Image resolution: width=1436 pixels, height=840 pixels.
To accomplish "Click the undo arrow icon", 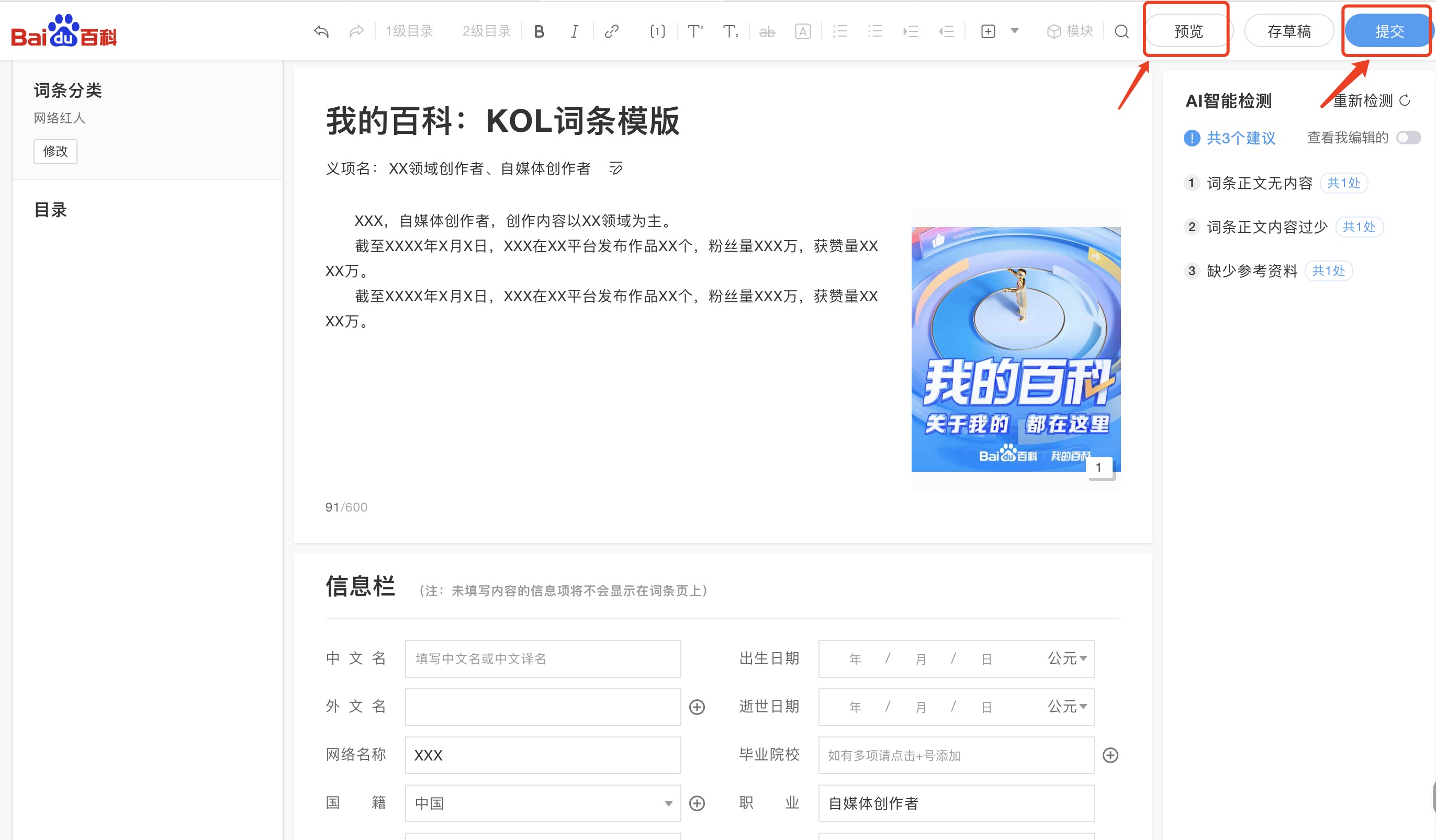I will [x=321, y=31].
